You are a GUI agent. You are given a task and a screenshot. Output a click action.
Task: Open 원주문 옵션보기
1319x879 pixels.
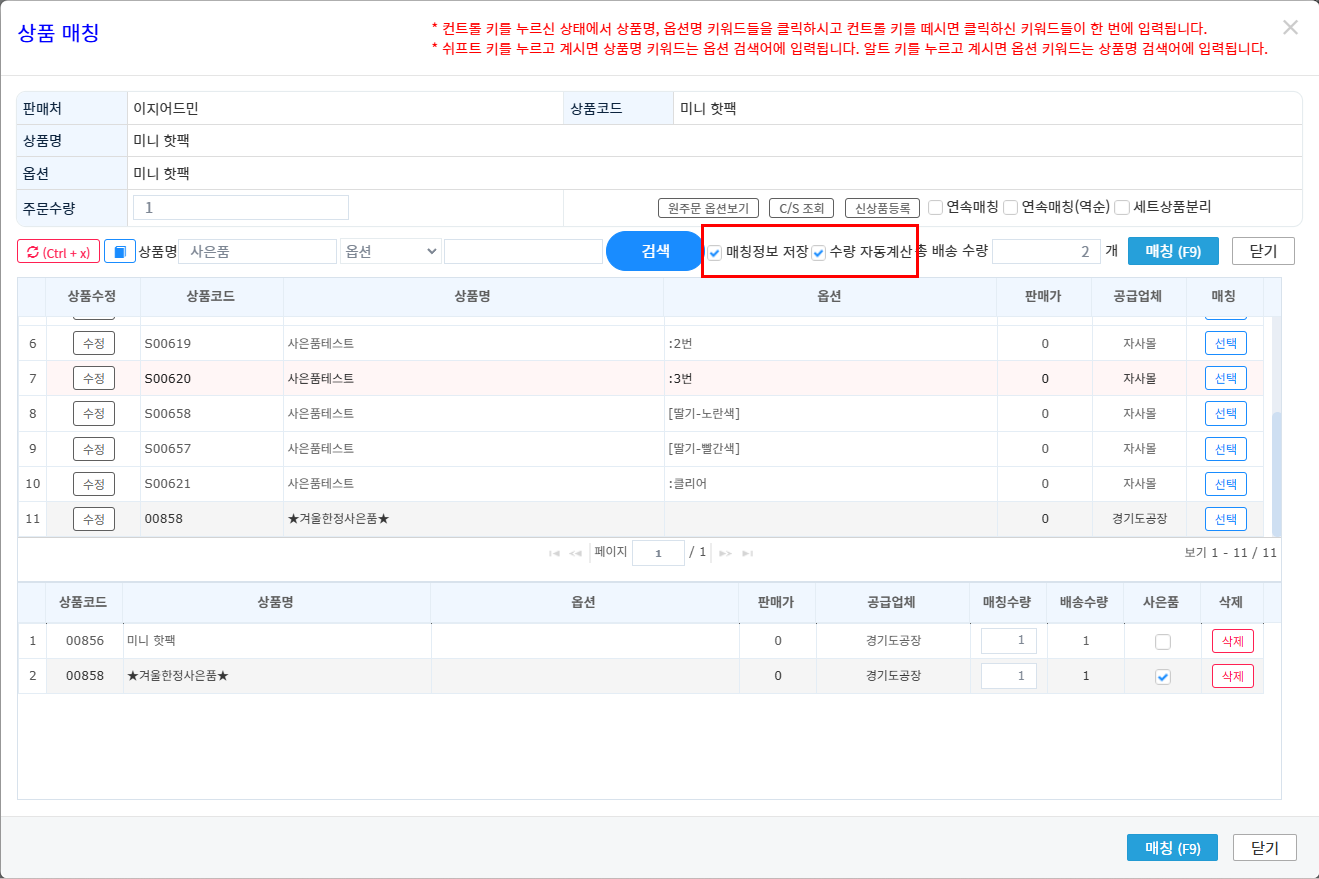click(709, 208)
